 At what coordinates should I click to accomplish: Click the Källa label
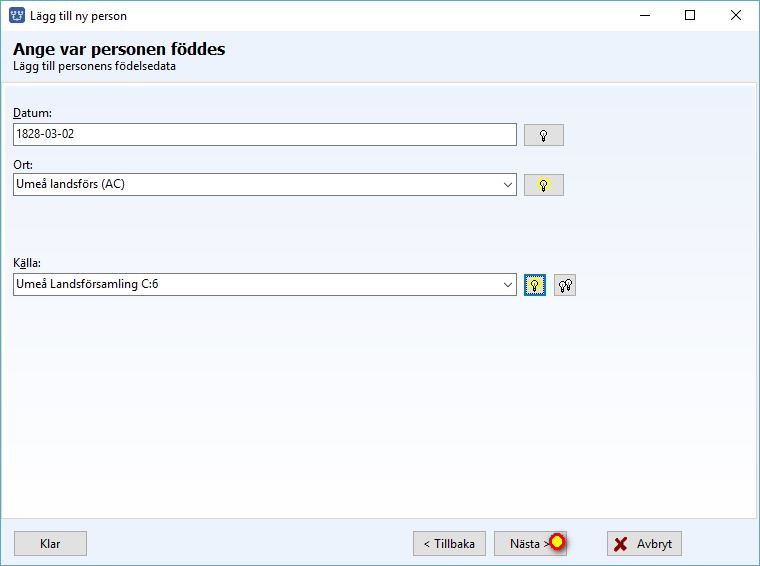pyautogui.click(x=27, y=263)
